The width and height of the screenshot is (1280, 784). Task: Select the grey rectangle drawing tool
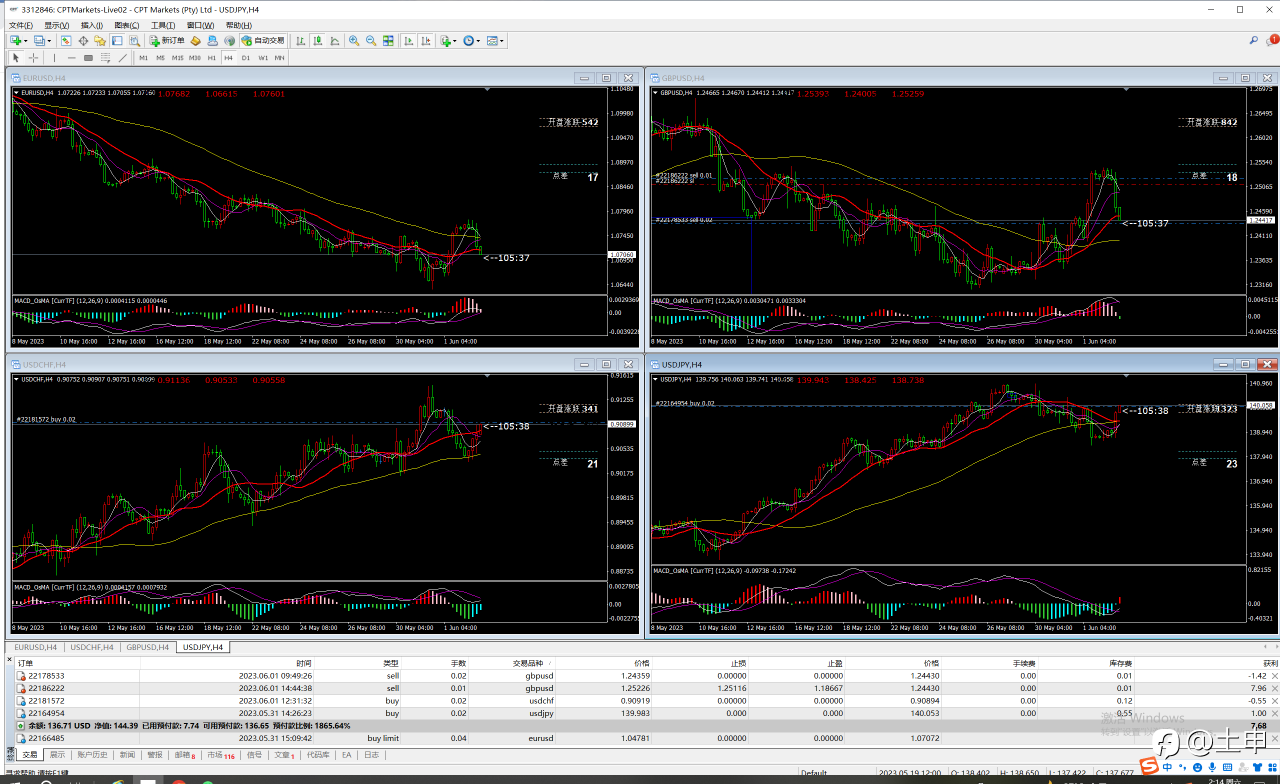[88, 58]
